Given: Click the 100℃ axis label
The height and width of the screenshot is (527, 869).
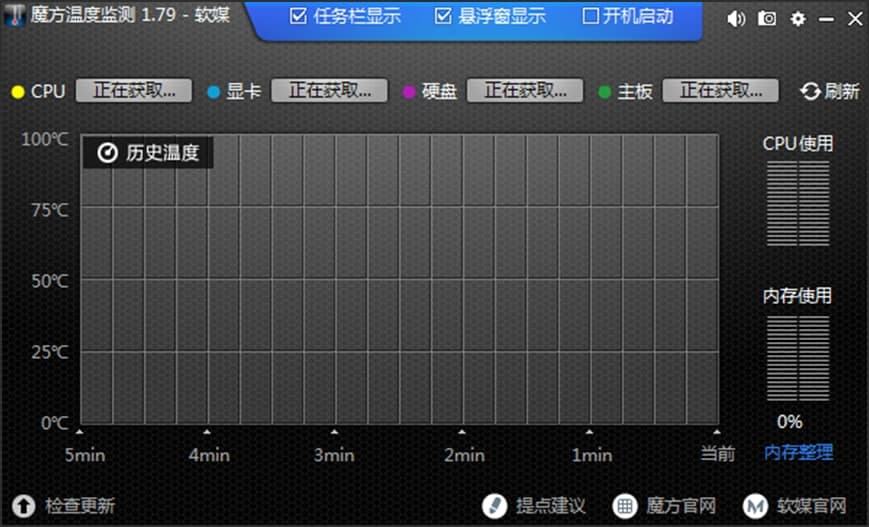Looking at the screenshot, I should 45,139.
